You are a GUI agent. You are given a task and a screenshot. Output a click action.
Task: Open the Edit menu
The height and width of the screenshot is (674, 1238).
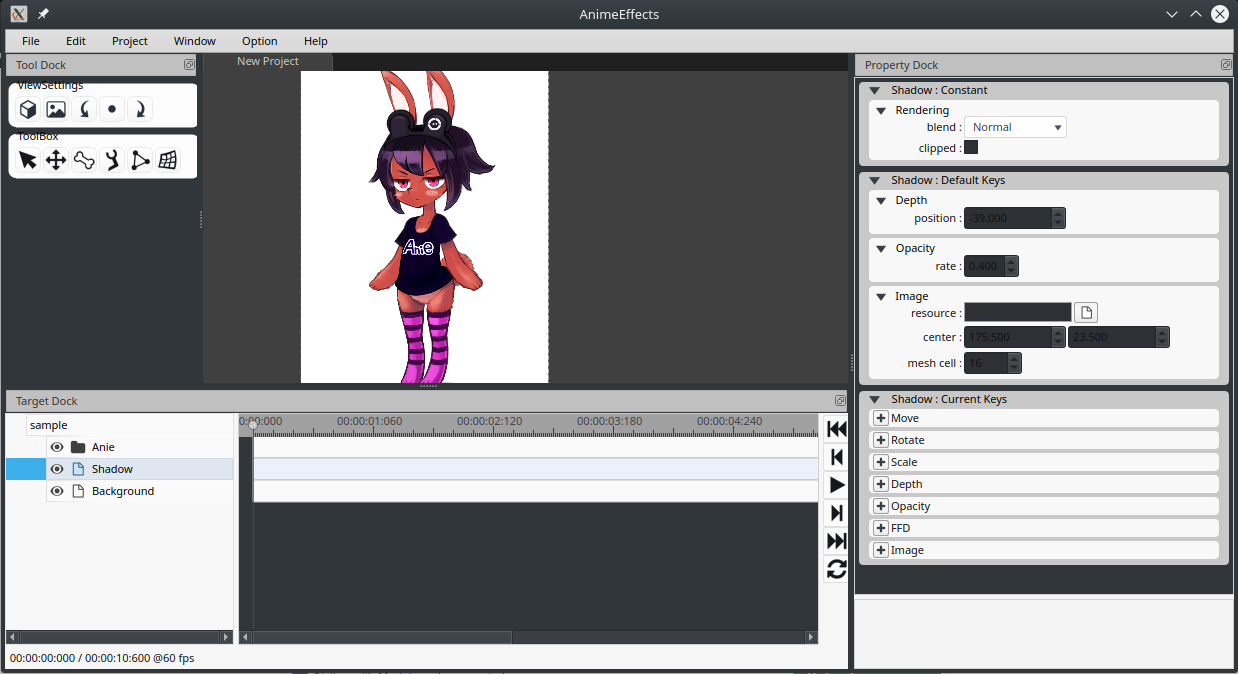(76, 41)
